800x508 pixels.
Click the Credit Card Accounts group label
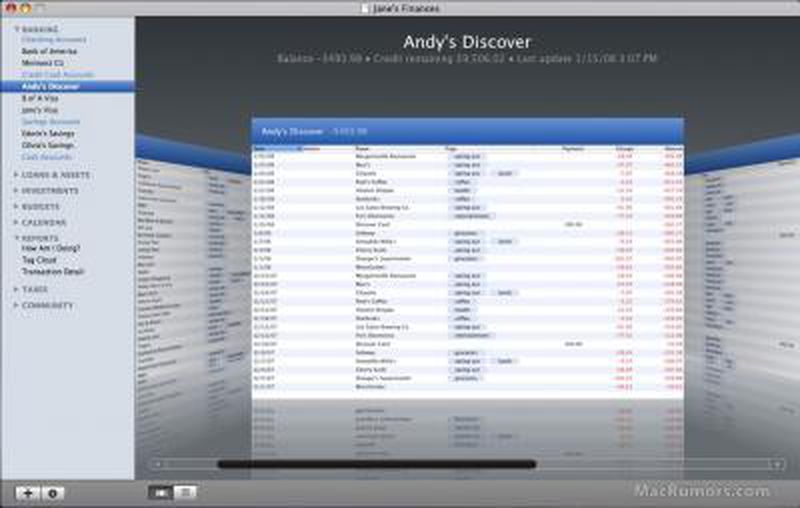coord(58,74)
